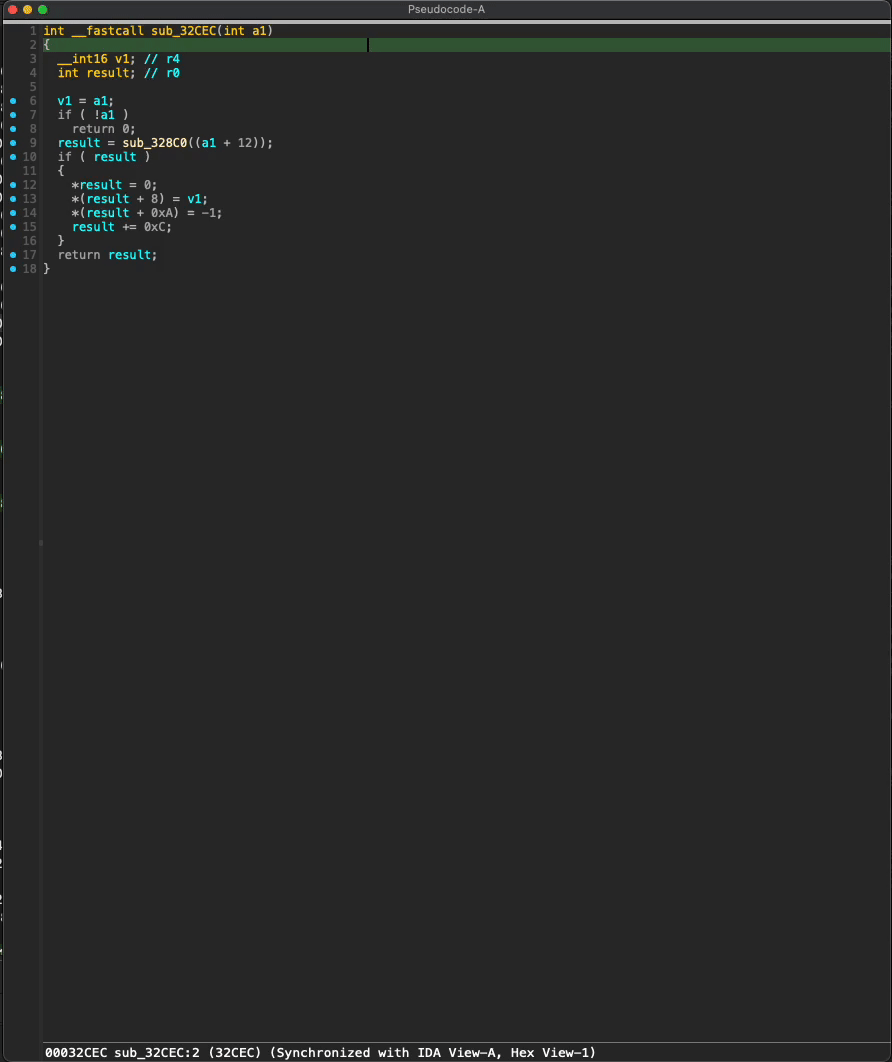Image resolution: width=892 pixels, height=1062 pixels.
Task: Toggle breakpoint dot on line 9
Action: [13, 143]
